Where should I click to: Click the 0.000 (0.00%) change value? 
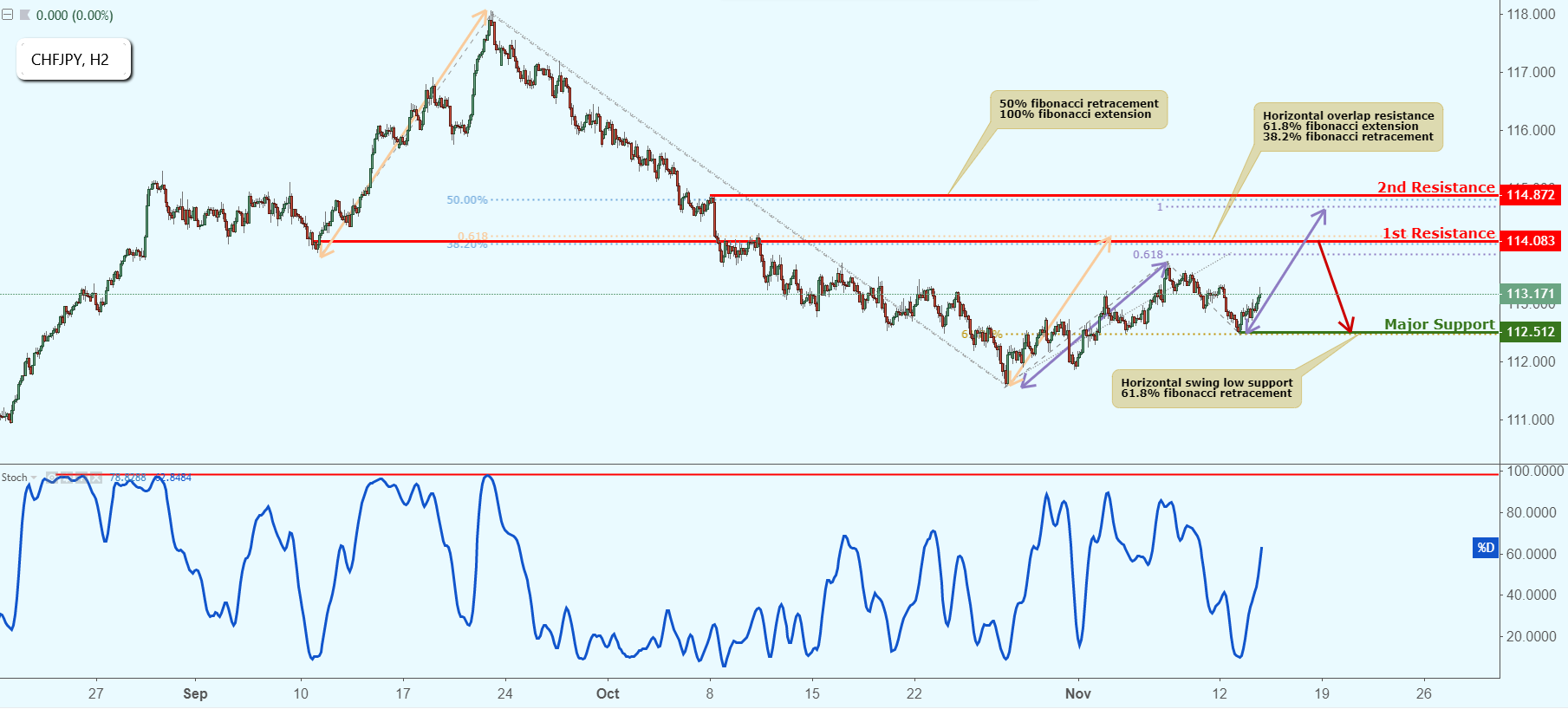coord(75,16)
